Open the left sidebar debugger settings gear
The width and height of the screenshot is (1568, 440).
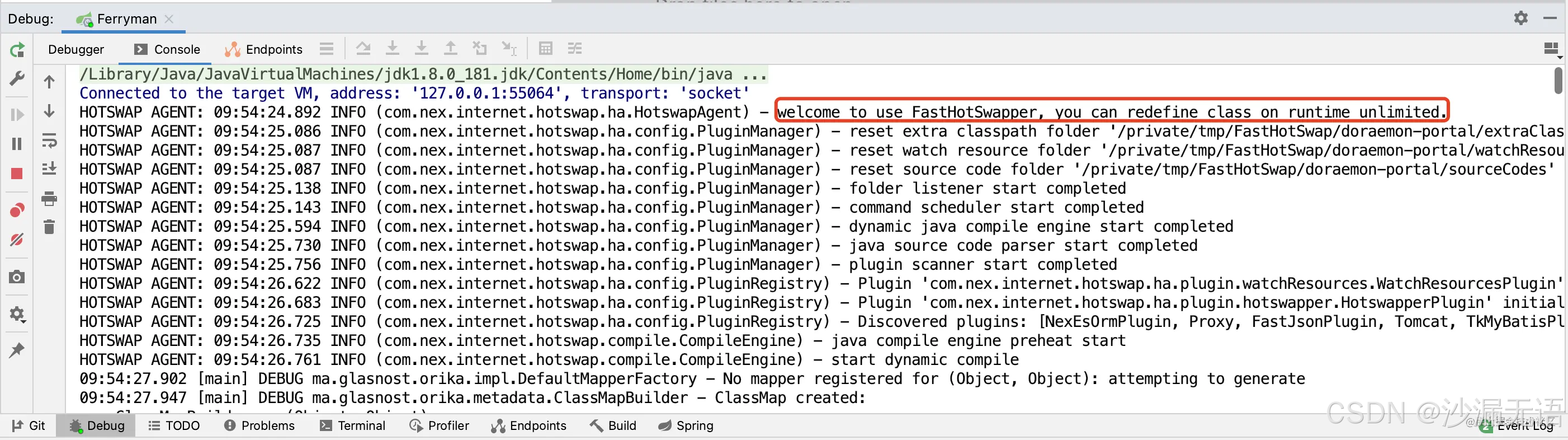[17, 314]
